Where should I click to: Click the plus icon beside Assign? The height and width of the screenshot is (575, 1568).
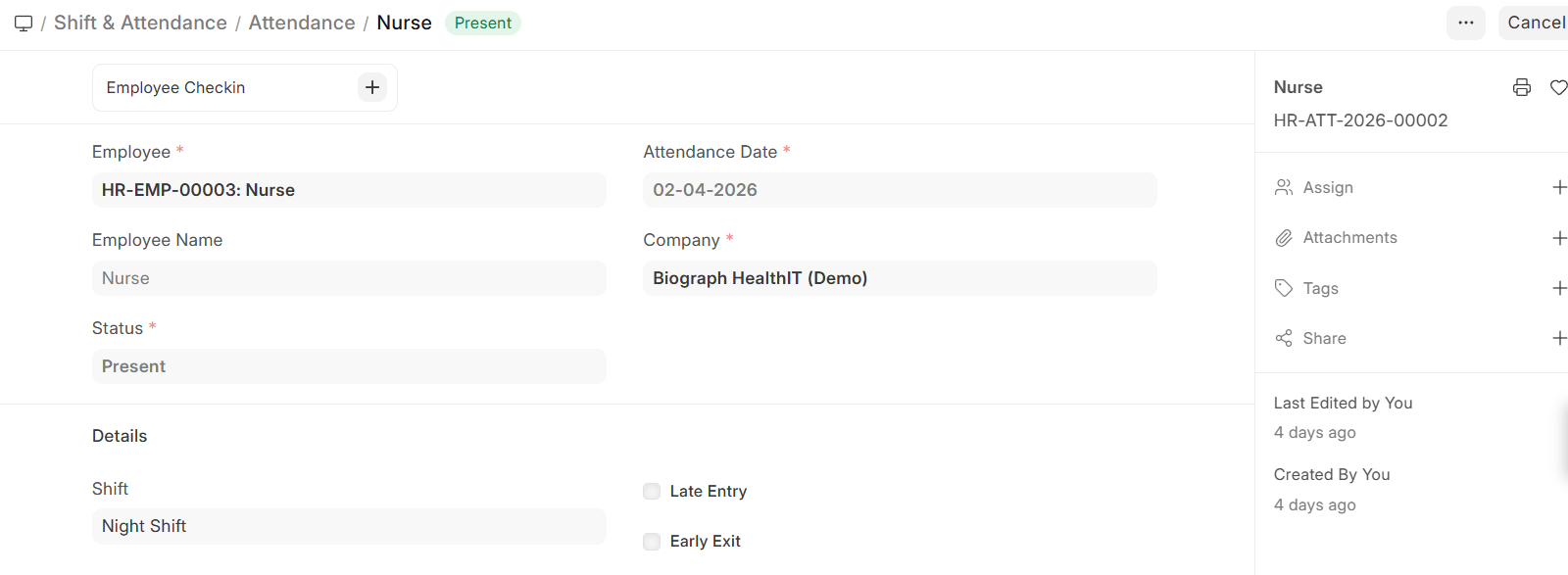coord(1559,187)
